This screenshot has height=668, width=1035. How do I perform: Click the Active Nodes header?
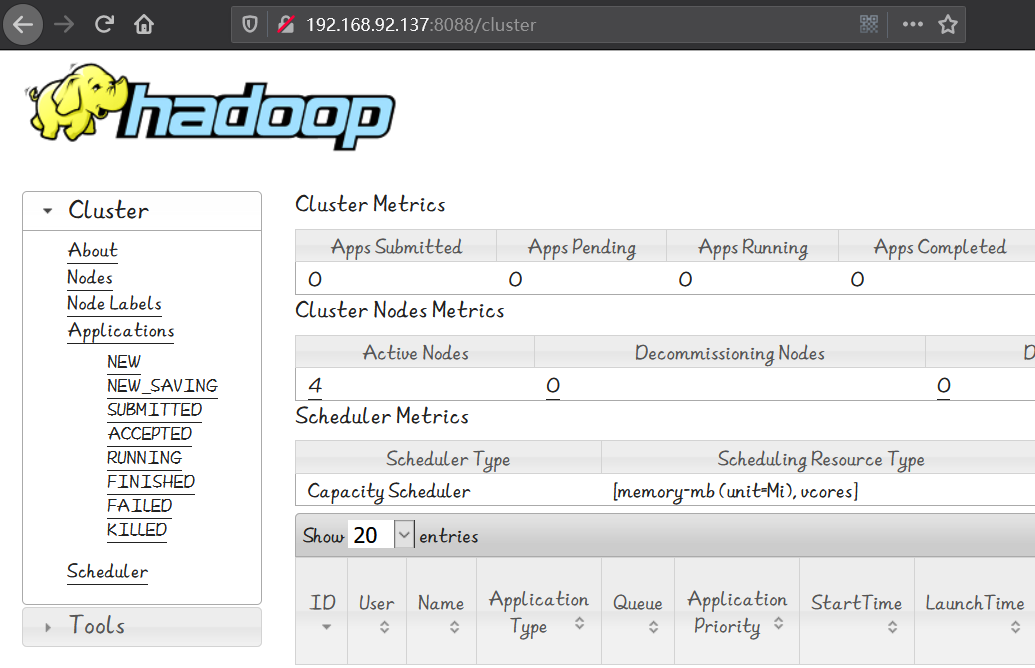[x=416, y=353]
